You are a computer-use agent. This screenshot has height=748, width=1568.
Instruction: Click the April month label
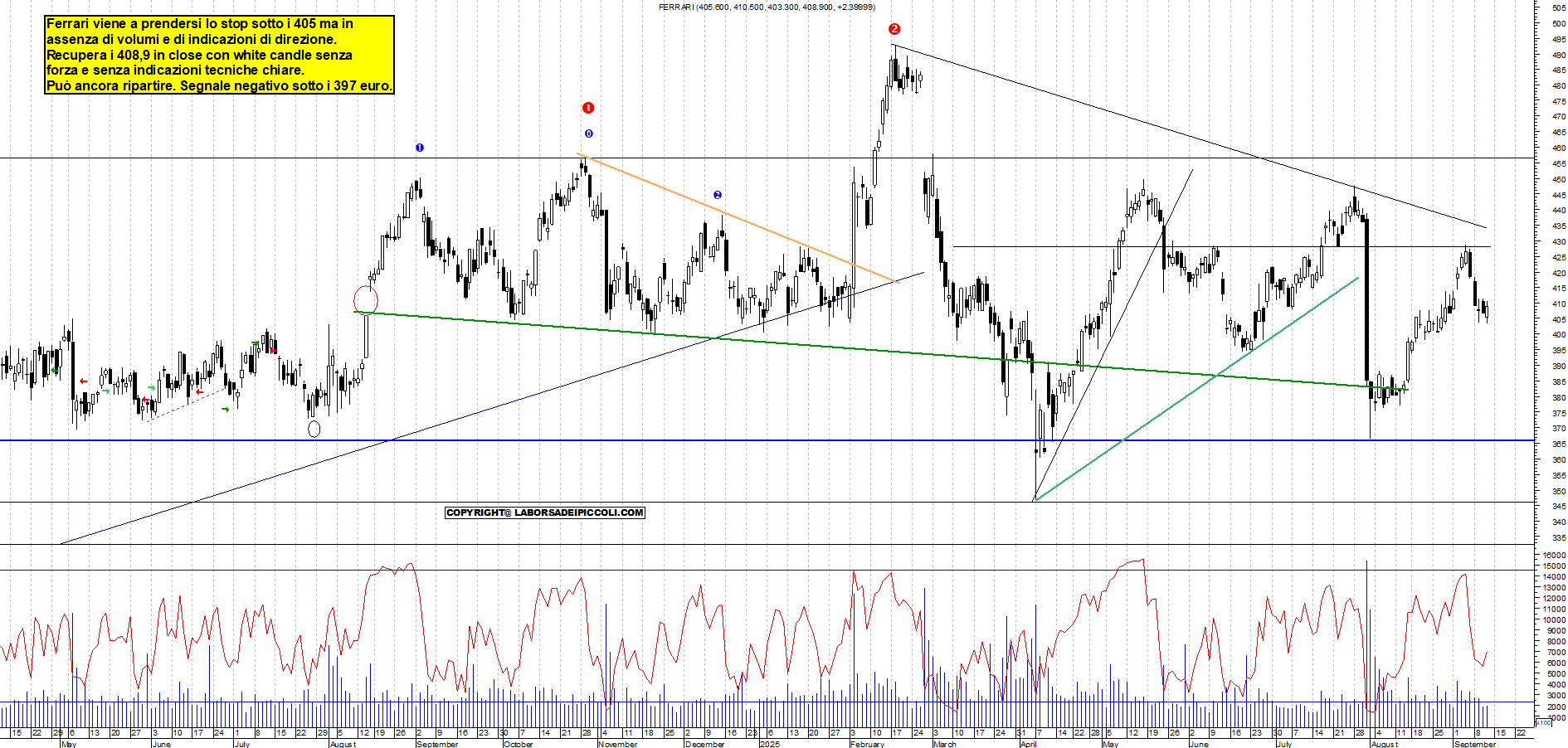pos(1029,744)
